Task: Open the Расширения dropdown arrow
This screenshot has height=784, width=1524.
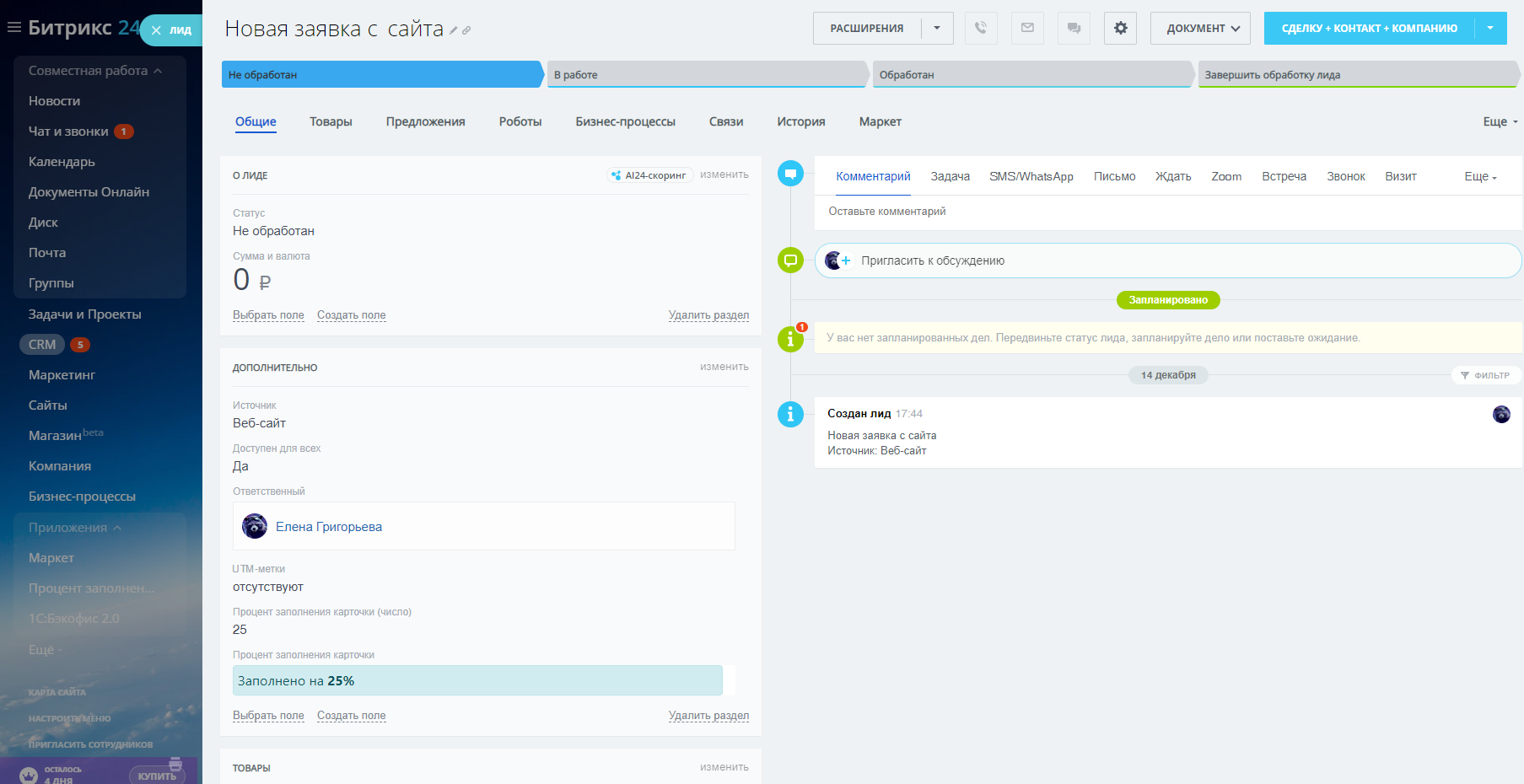Action: pyautogui.click(x=936, y=28)
